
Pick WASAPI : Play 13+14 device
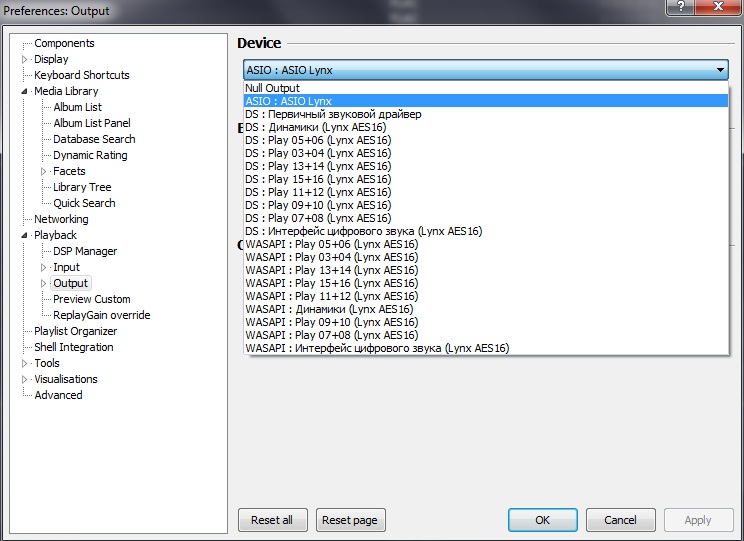tap(486, 270)
